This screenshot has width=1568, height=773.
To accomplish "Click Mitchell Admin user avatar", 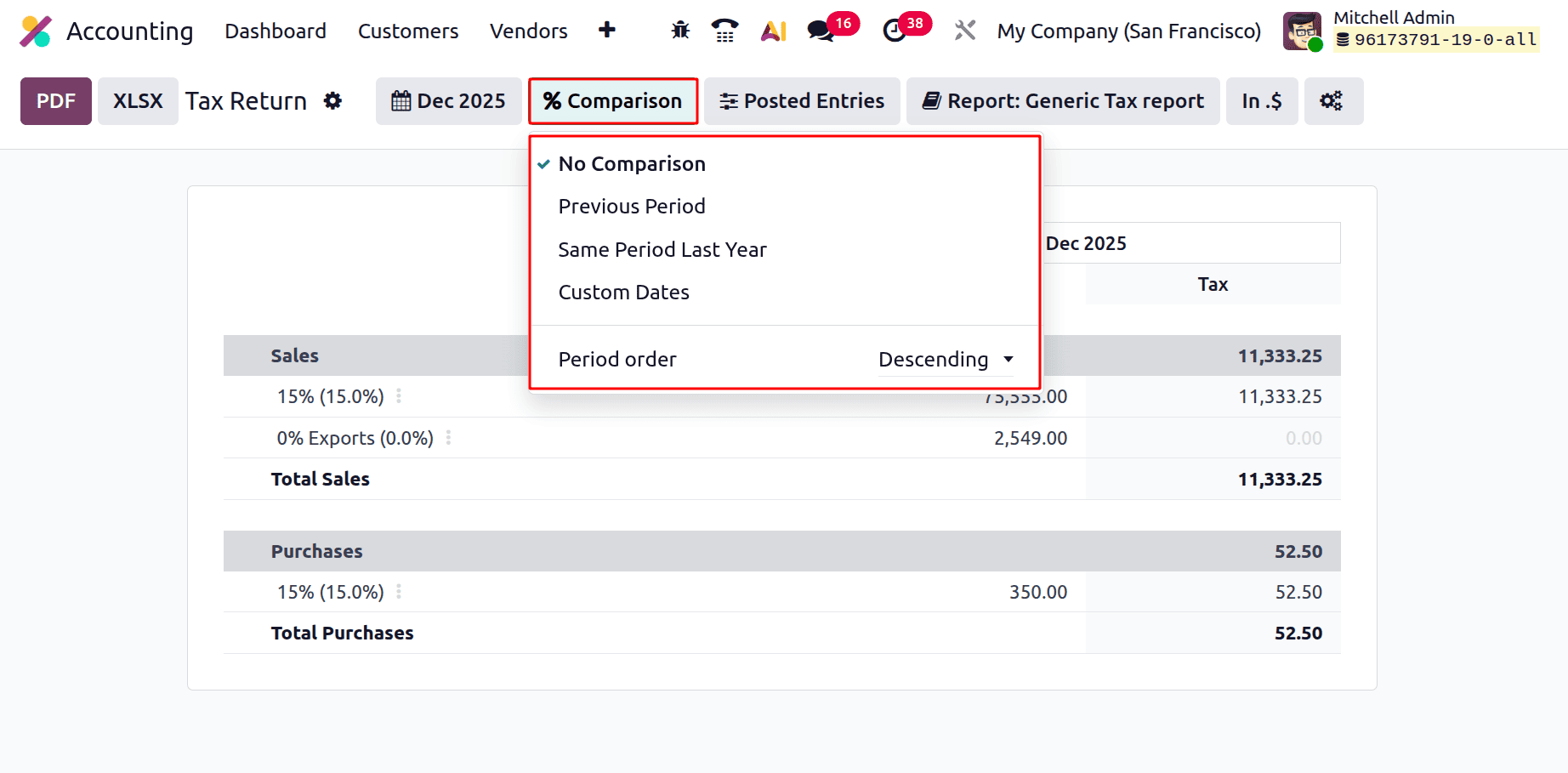I will click(1302, 31).
